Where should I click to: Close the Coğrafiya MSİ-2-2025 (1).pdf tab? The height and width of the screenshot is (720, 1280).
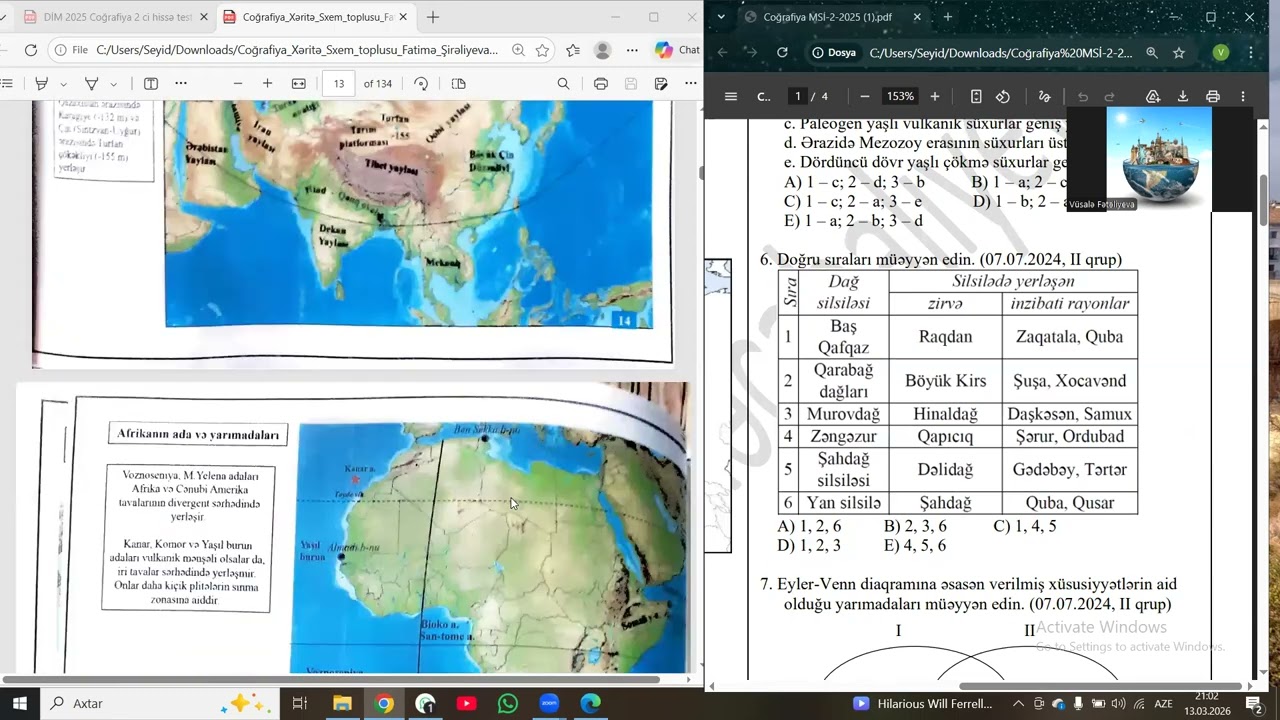(917, 17)
